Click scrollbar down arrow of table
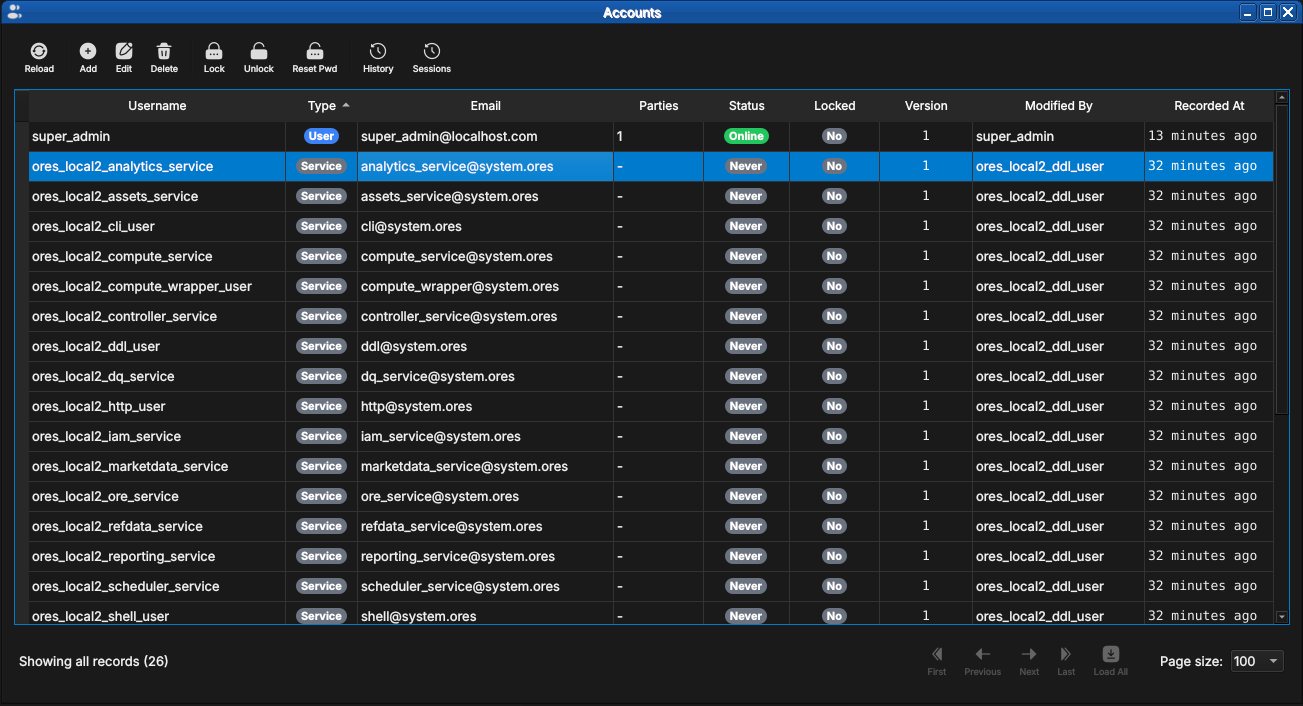The width and height of the screenshot is (1303, 706). [x=1282, y=617]
